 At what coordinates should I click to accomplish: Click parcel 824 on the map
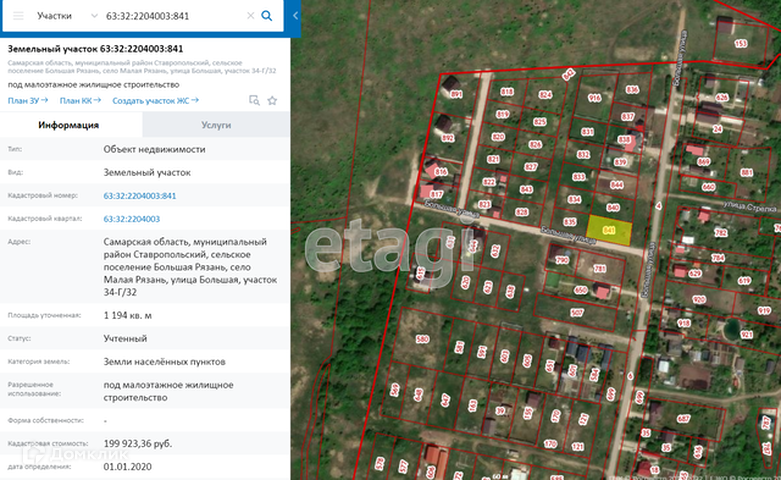click(x=545, y=95)
